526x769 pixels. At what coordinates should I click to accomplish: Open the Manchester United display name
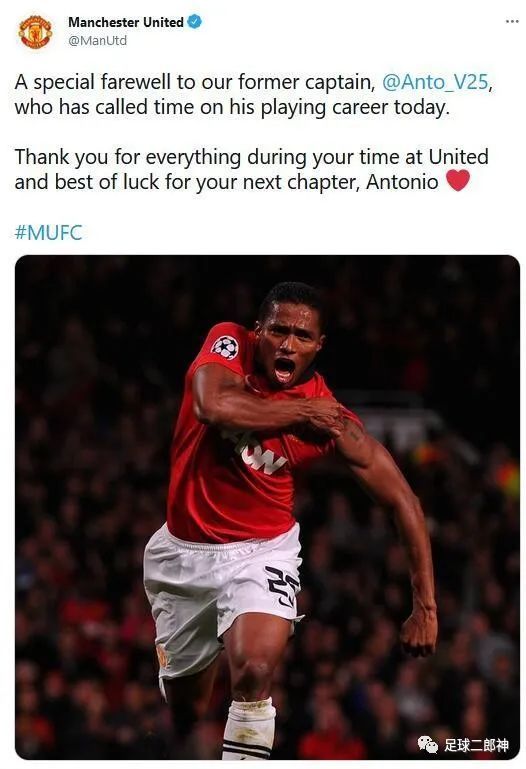[x=126, y=22]
